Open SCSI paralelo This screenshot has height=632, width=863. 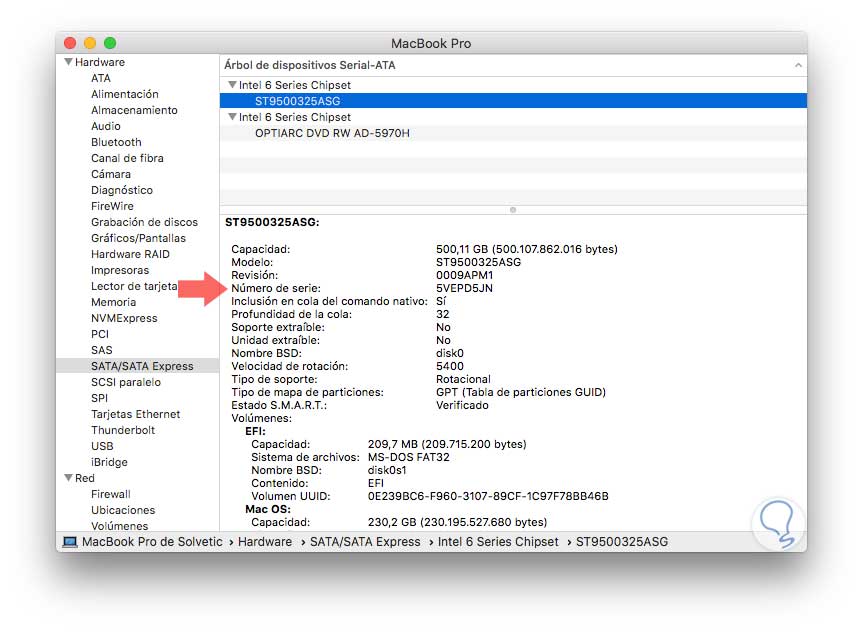tap(125, 382)
